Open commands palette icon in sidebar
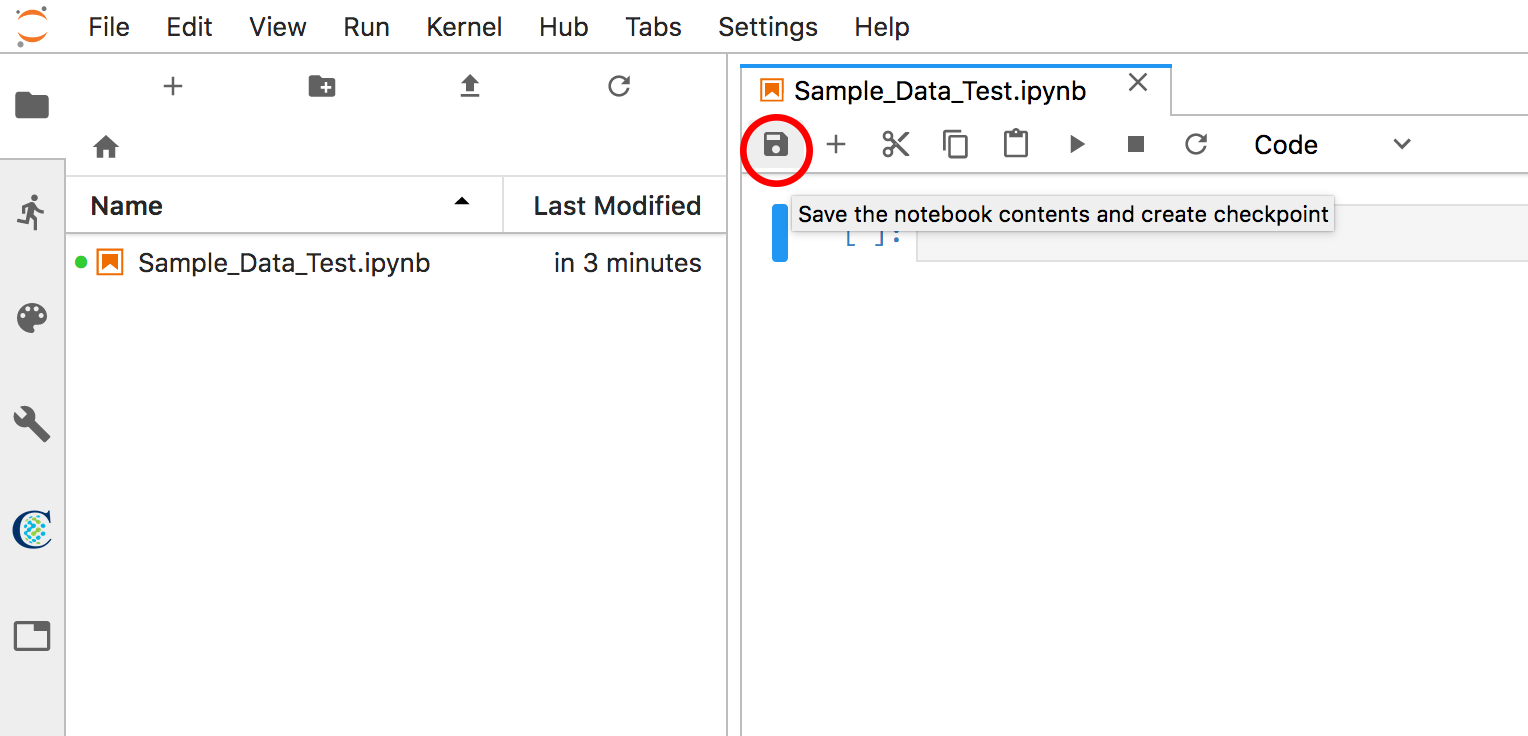 [x=32, y=319]
